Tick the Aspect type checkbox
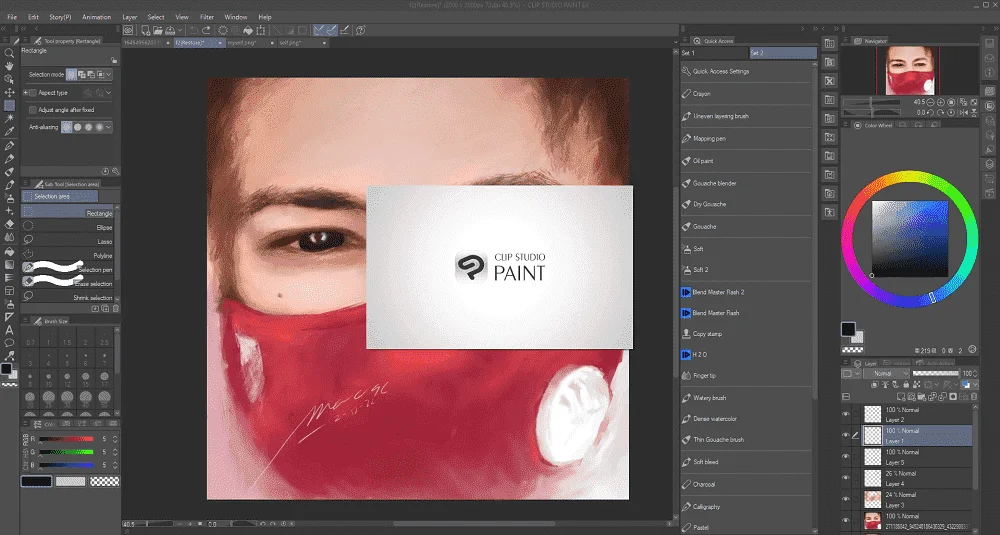The width and height of the screenshot is (1000, 535). pyautogui.click(x=33, y=92)
